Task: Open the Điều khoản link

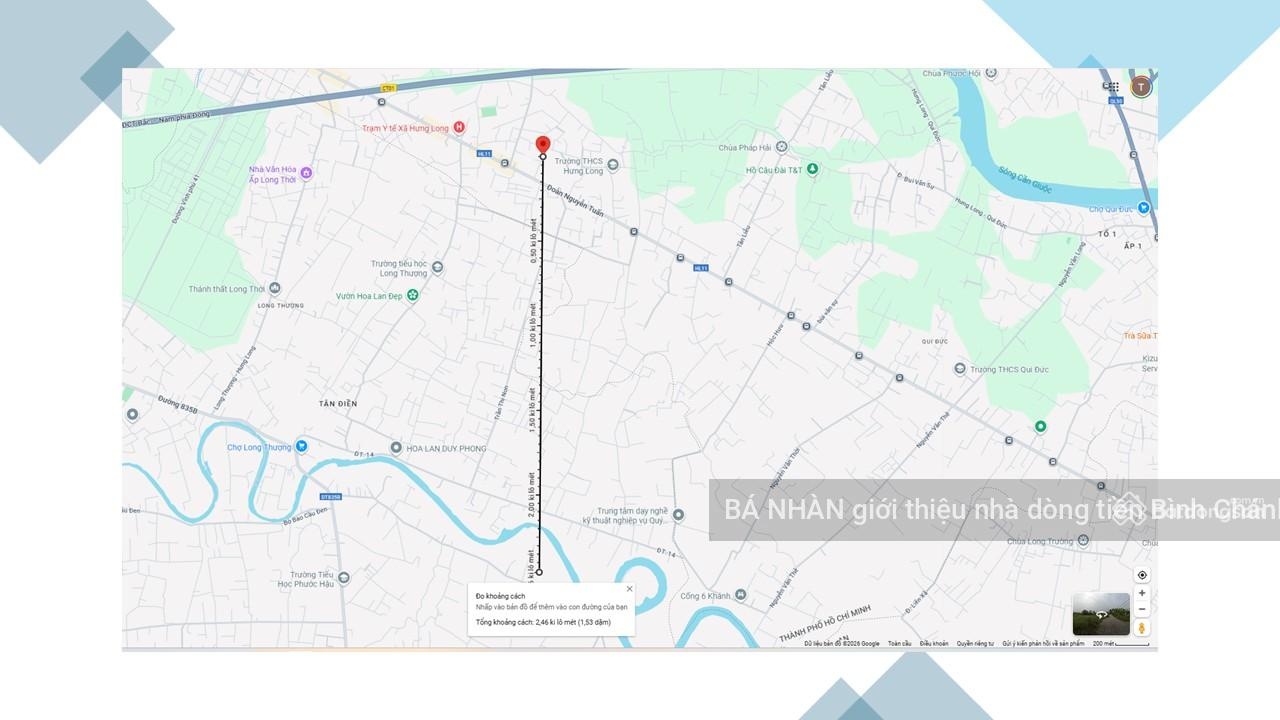Action: [x=934, y=644]
